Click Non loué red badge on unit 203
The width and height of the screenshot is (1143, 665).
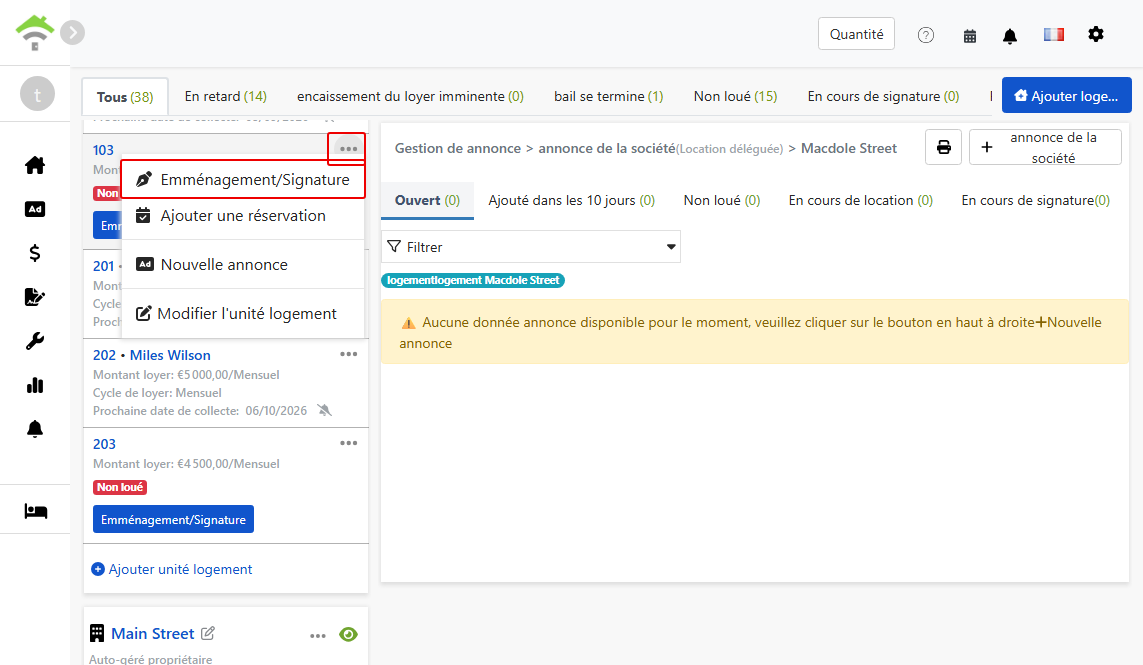click(120, 487)
